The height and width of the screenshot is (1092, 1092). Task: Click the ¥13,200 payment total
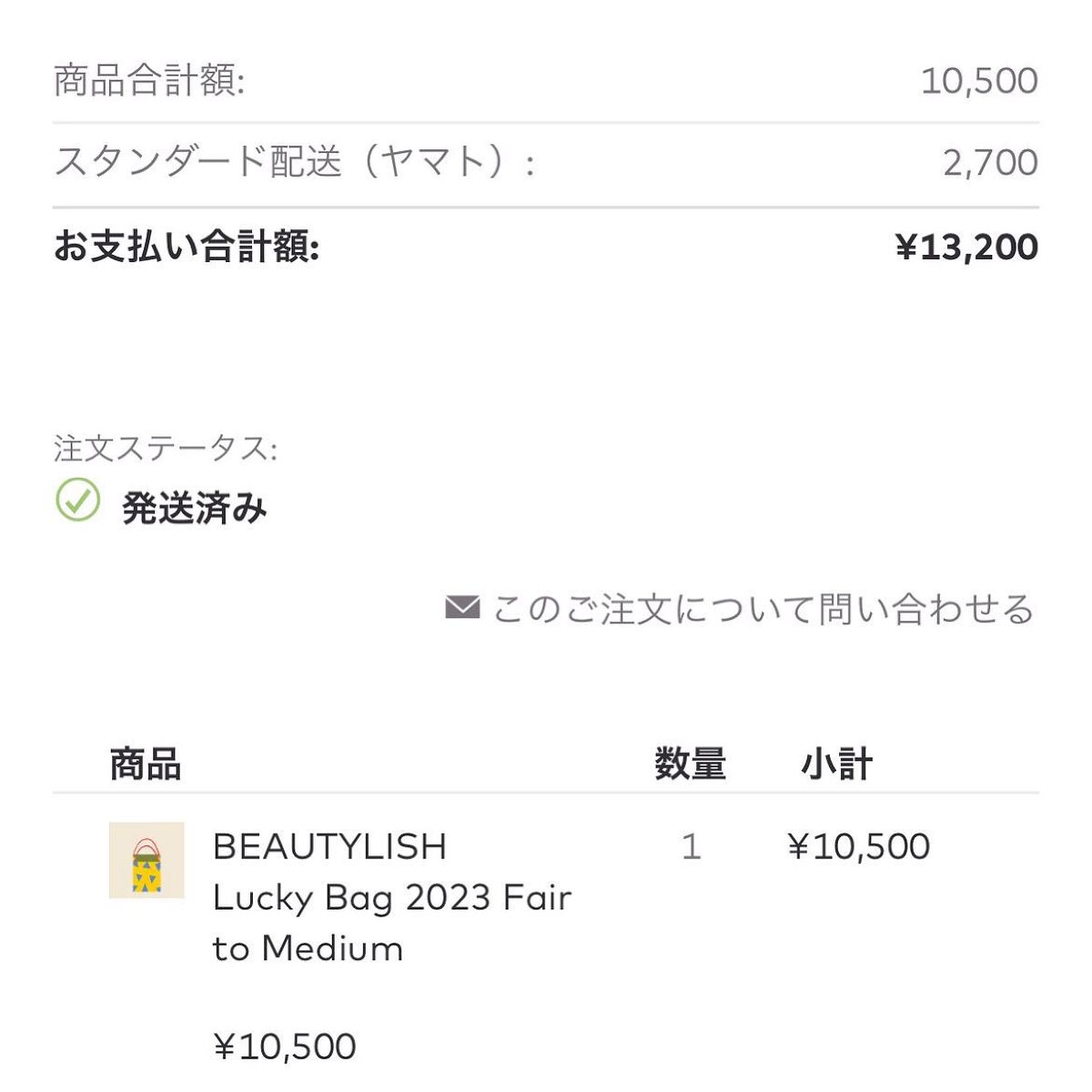[966, 247]
